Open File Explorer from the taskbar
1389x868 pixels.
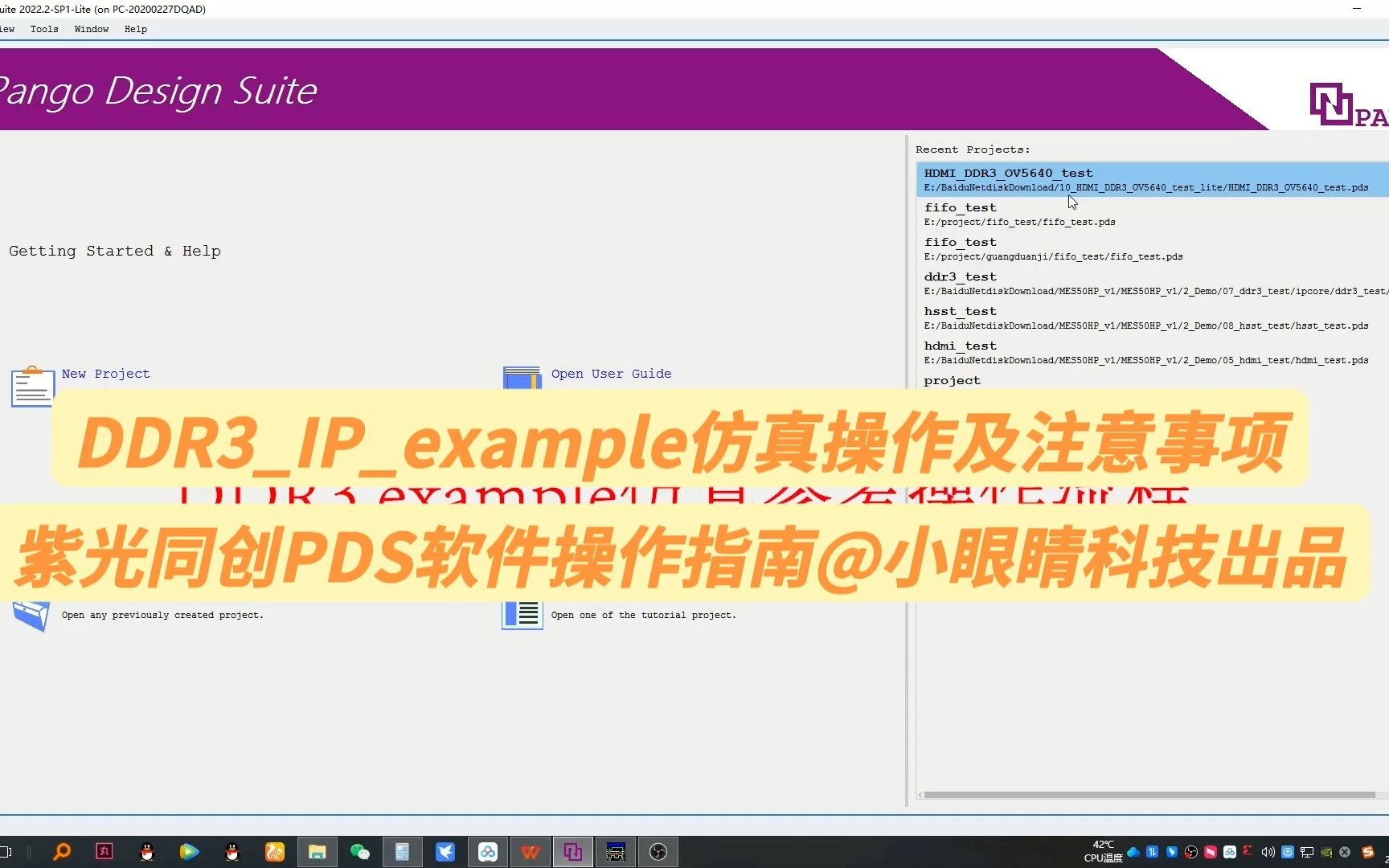(318, 852)
